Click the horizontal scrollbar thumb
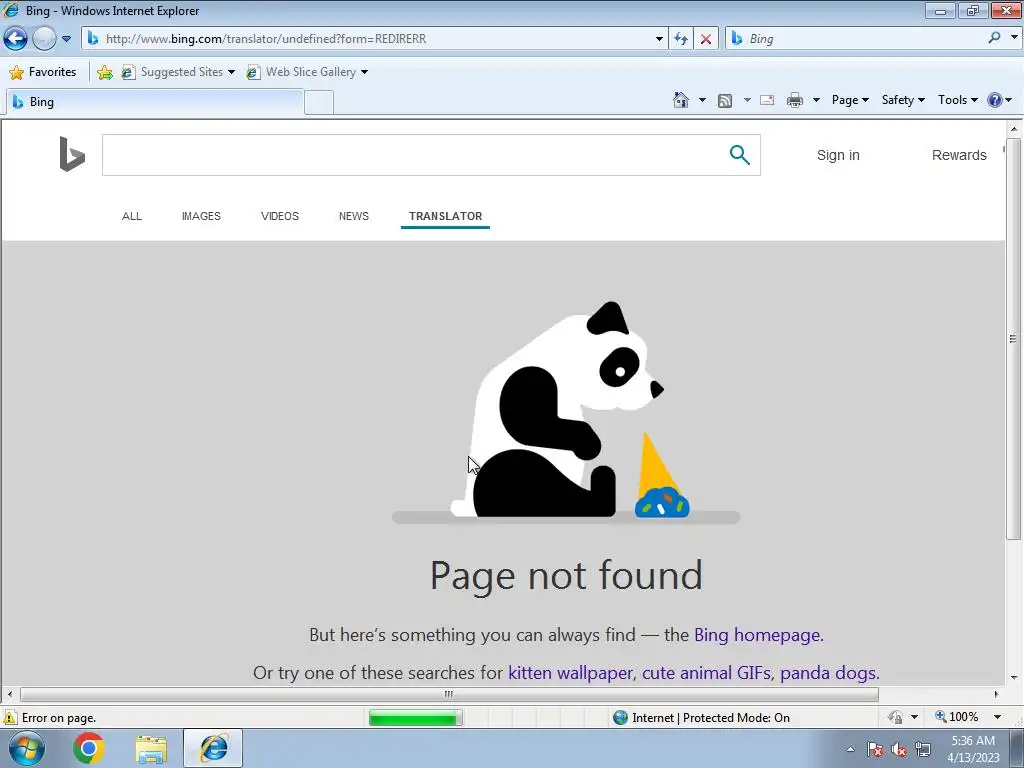Viewport: 1024px width, 768px height. (x=449, y=694)
